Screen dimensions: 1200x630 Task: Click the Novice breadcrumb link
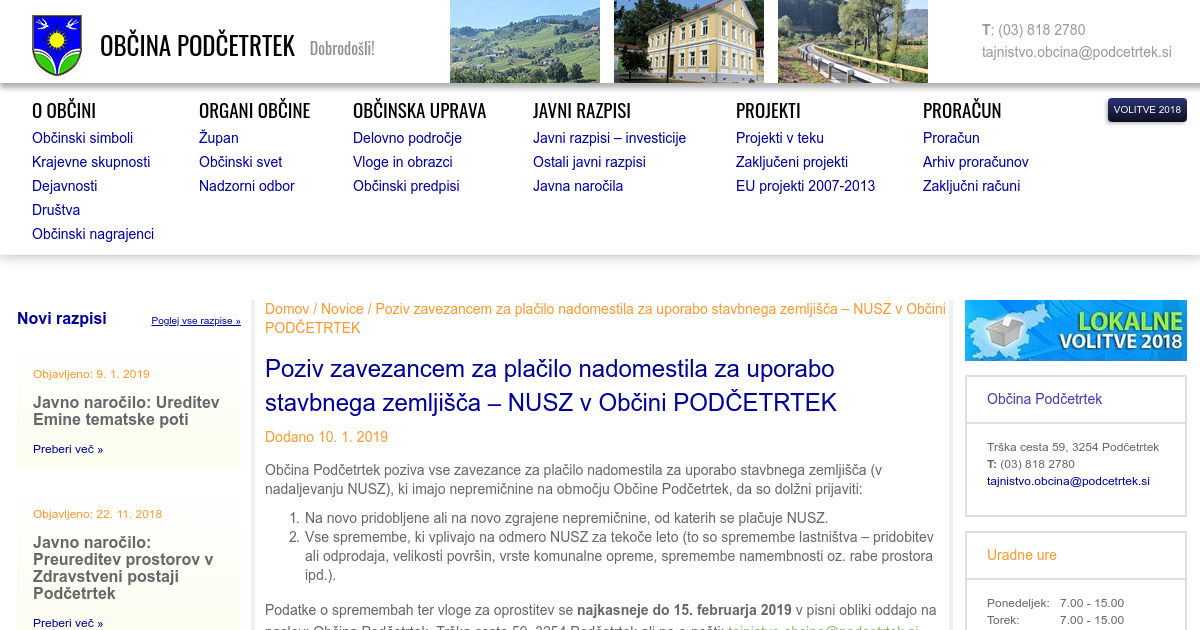click(342, 309)
